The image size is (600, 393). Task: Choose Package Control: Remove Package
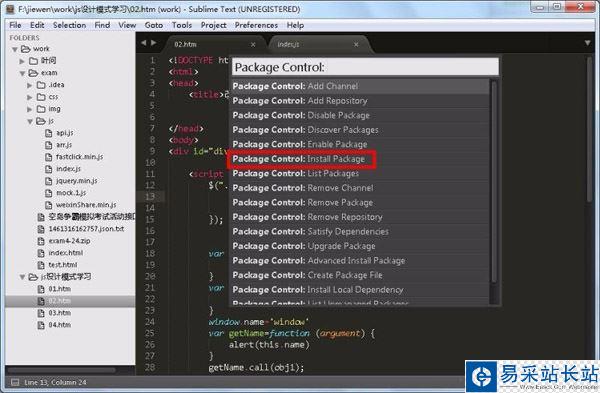point(360,202)
